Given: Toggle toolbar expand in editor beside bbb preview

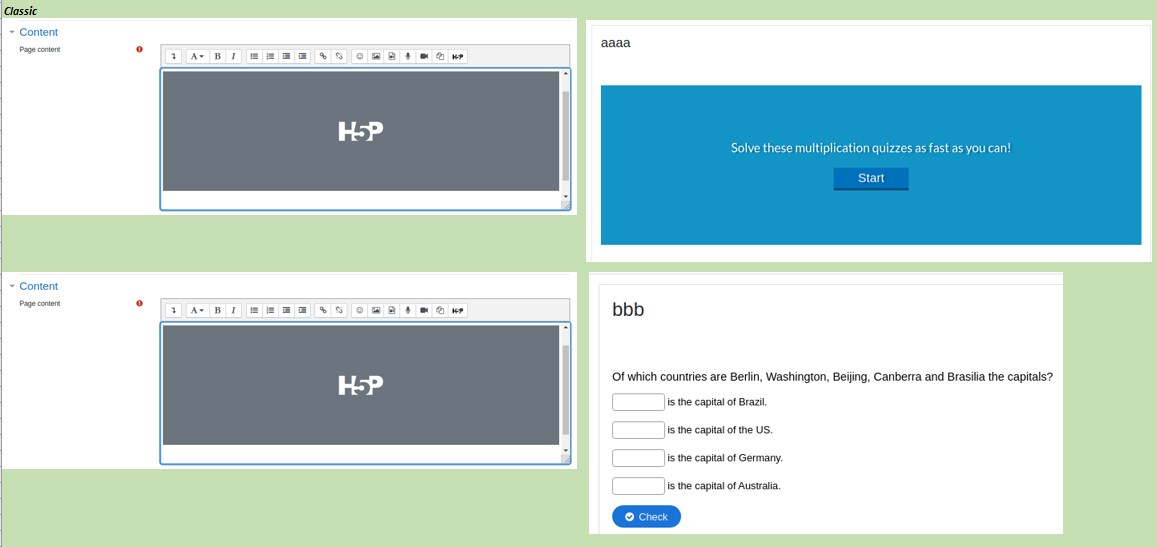Looking at the screenshot, I should pyautogui.click(x=174, y=310).
